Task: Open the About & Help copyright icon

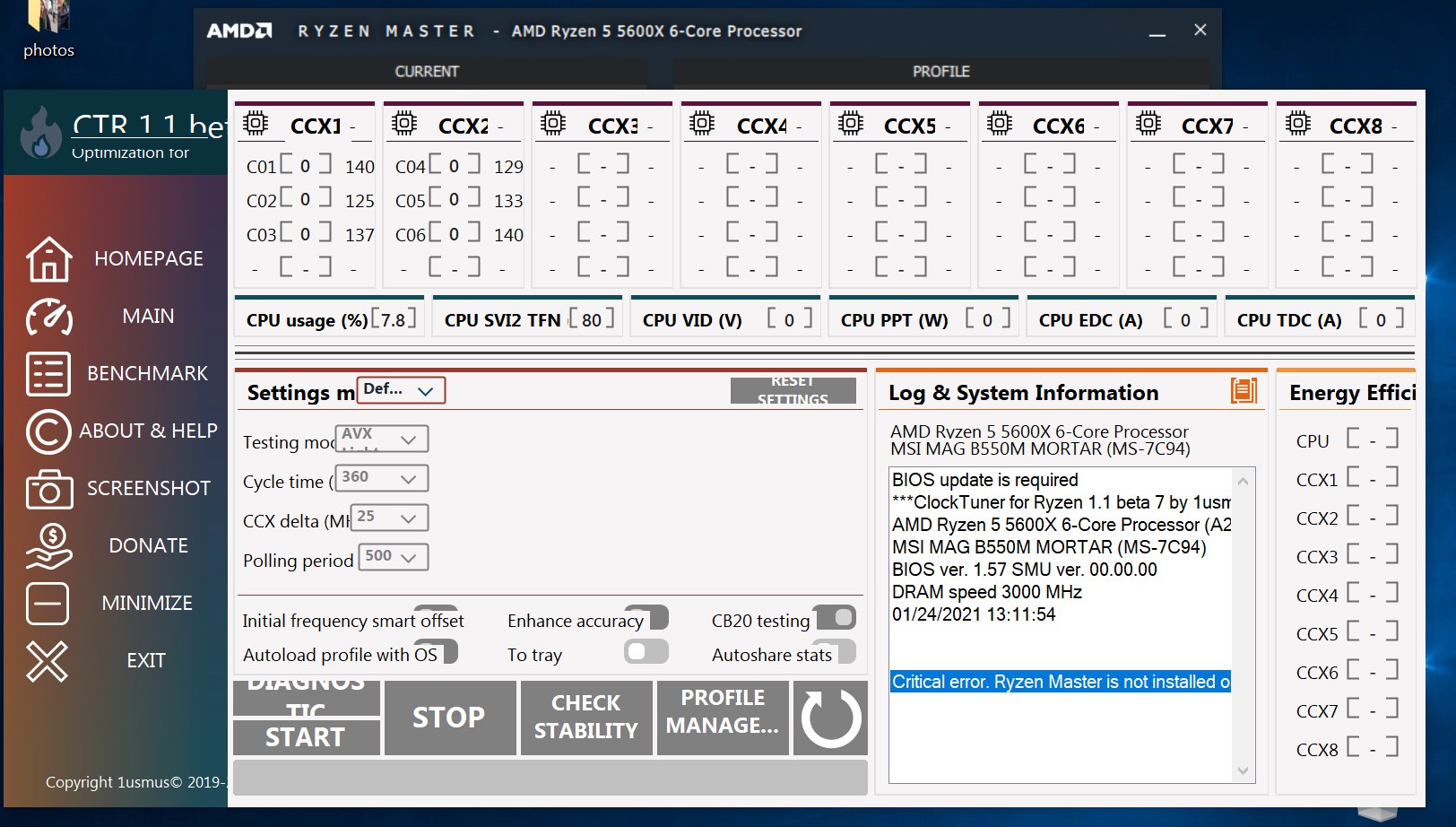Action: 48,431
